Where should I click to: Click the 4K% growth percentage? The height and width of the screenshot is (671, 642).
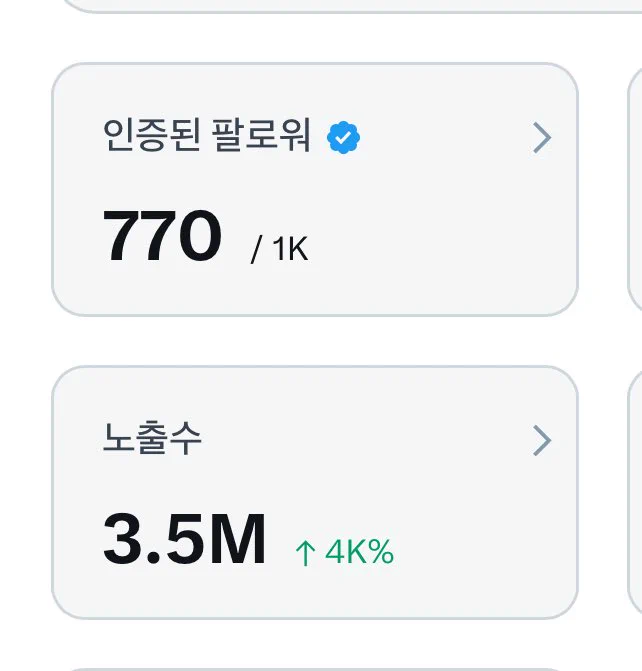(x=360, y=552)
